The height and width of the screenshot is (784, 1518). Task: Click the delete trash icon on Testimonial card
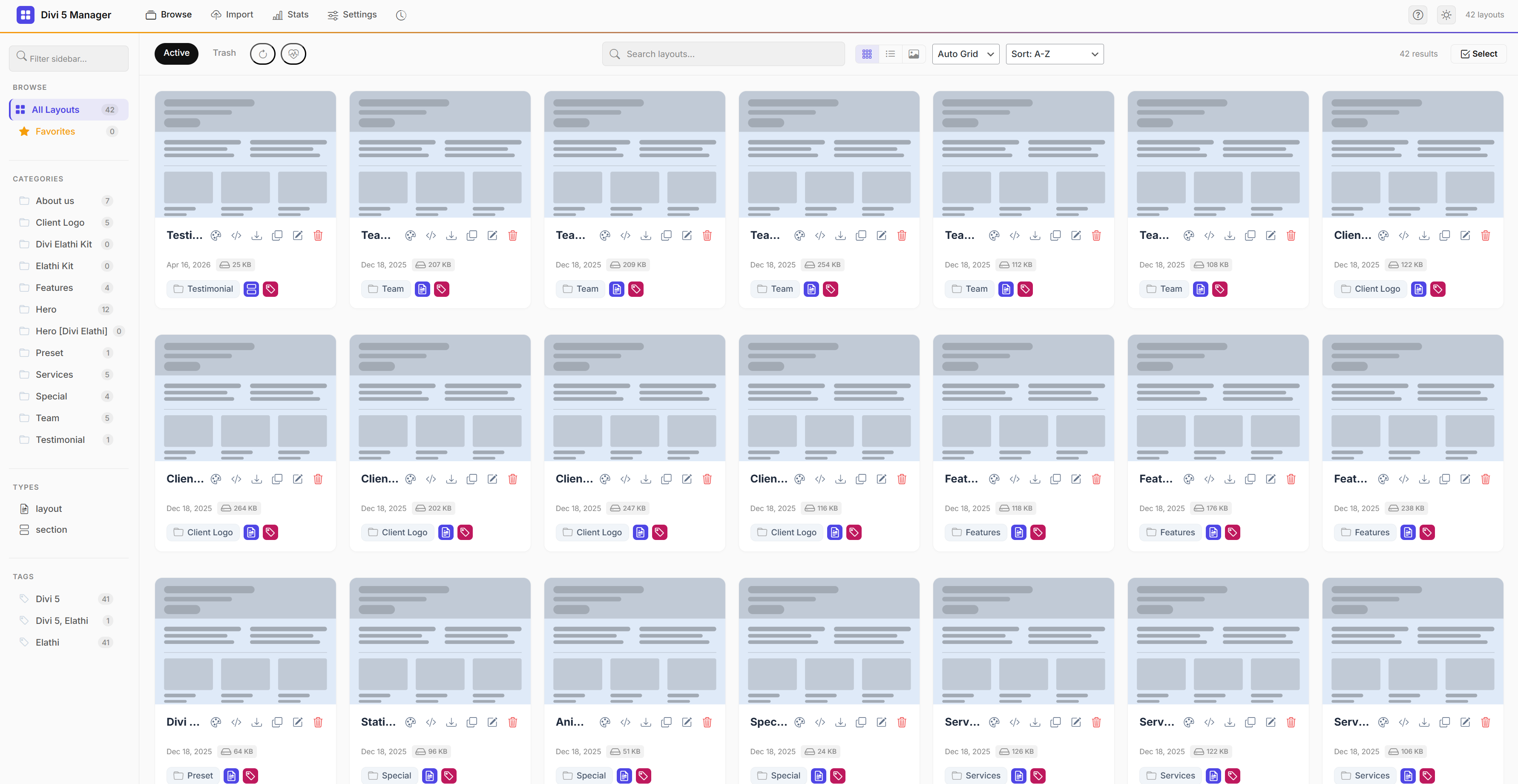(x=318, y=235)
